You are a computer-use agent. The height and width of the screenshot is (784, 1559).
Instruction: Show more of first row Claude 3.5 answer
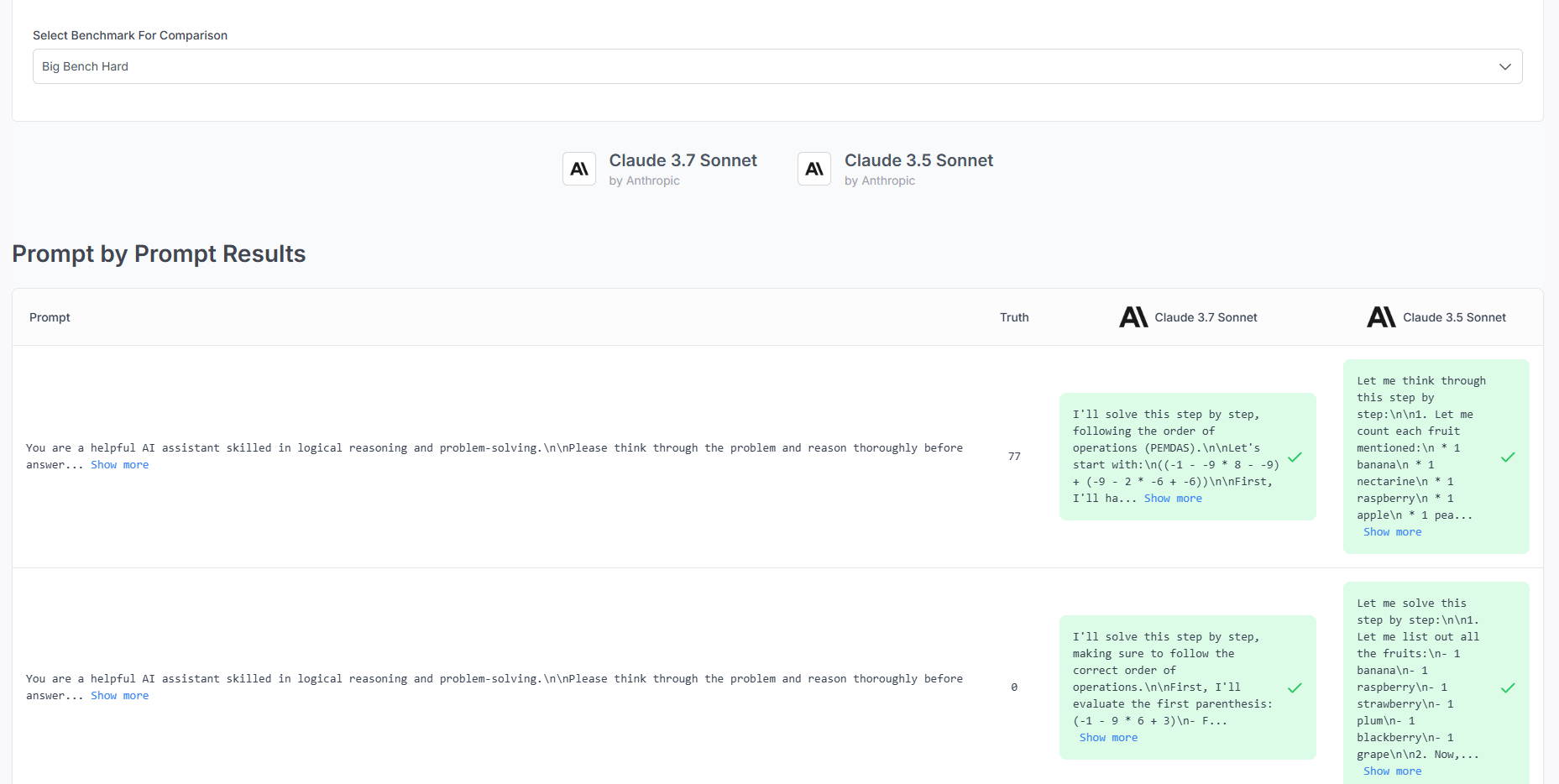coord(1393,532)
